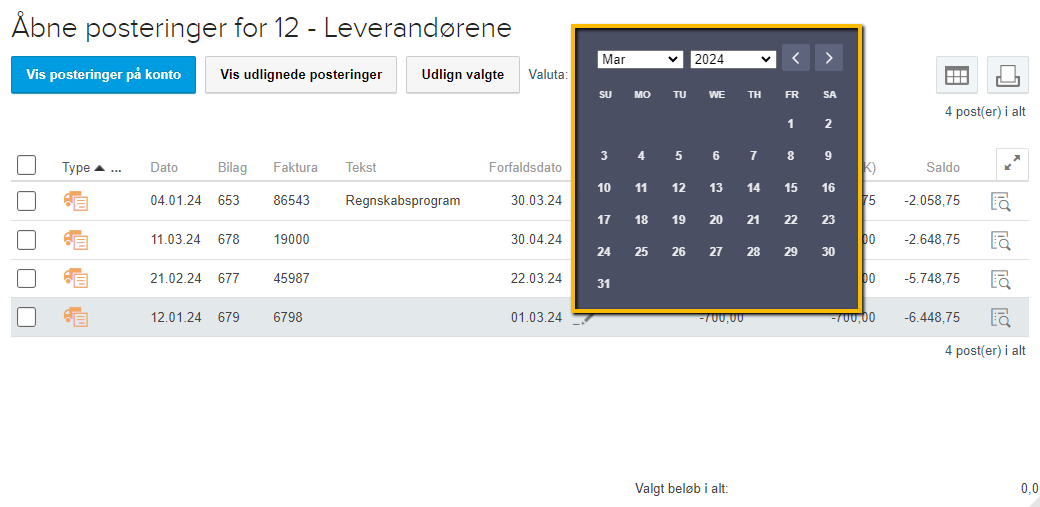The height and width of the screenshot is (507, 1040).
Task: Click supplier invoice icon for bilag 677
Action: pyautogui.click(x=76, y=279)
